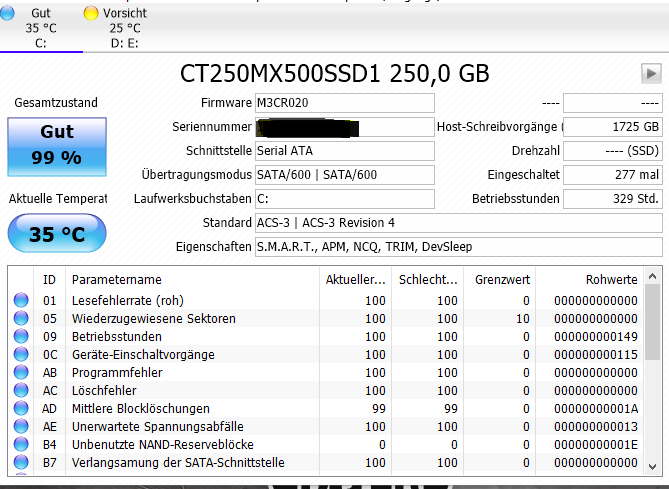The height and width of the screenshot is (489, 669).
Task: Click Grenzwert 10 in Wiederzugewiesene Sektoren row
Action: (523, 318)
